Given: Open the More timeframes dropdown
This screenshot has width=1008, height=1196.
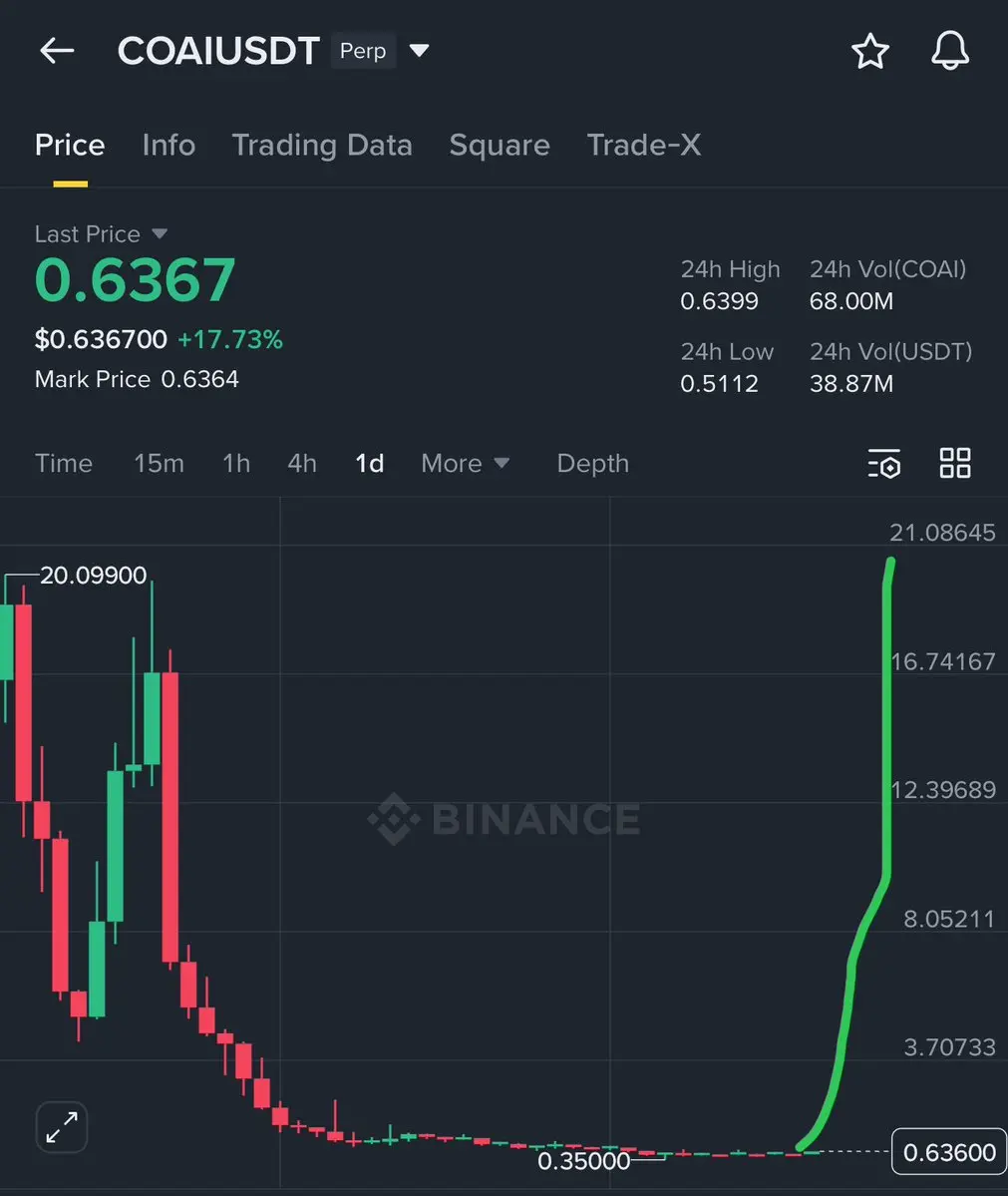Looking at the screenshot, I should (465, 463).
